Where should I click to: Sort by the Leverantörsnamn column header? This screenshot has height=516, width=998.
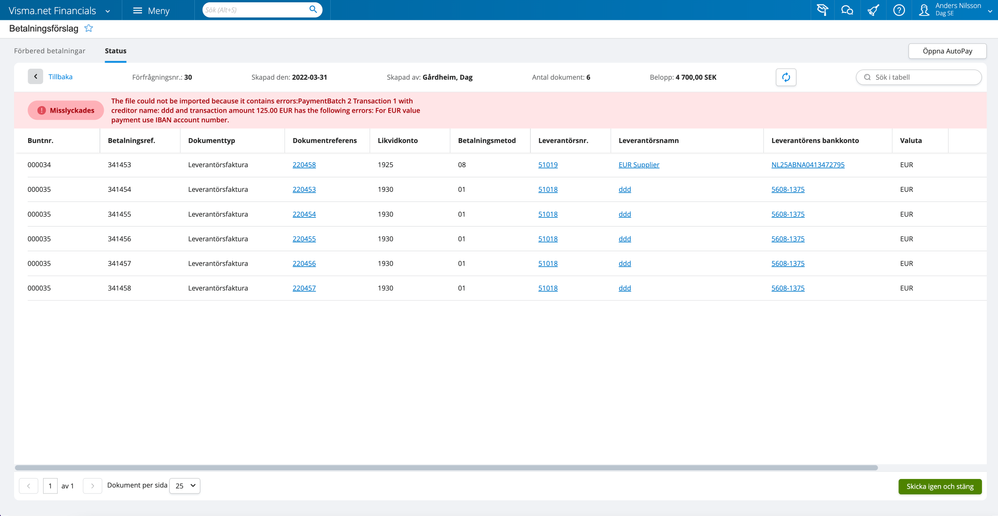648,140
